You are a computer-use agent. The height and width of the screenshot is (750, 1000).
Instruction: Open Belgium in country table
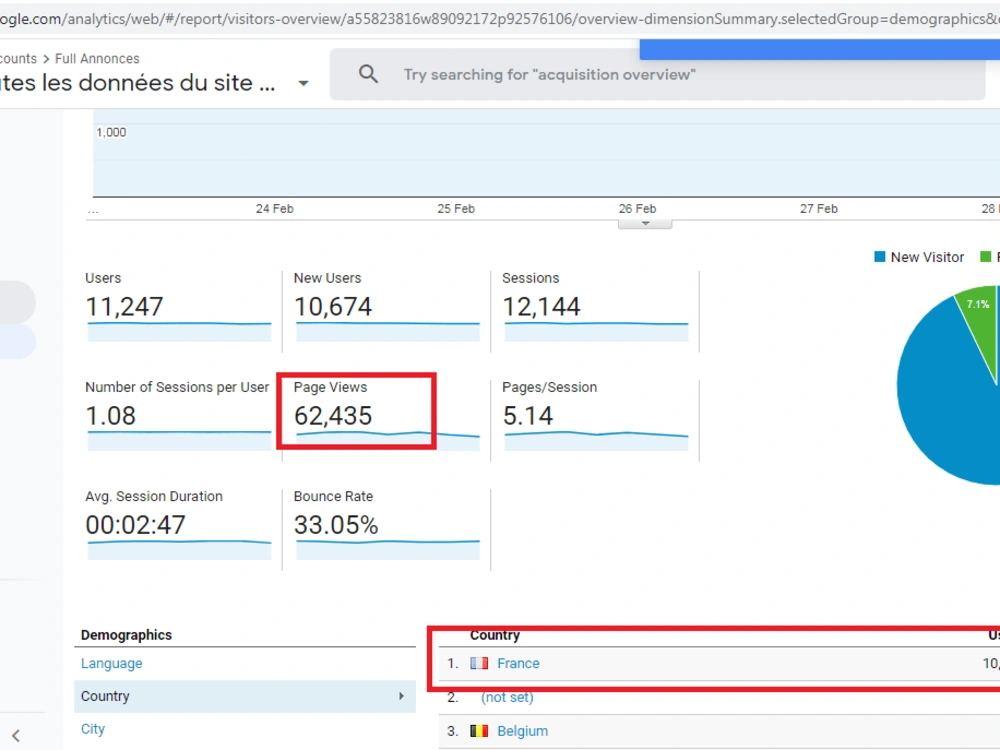pyautogui.click(x=522, y=731)
